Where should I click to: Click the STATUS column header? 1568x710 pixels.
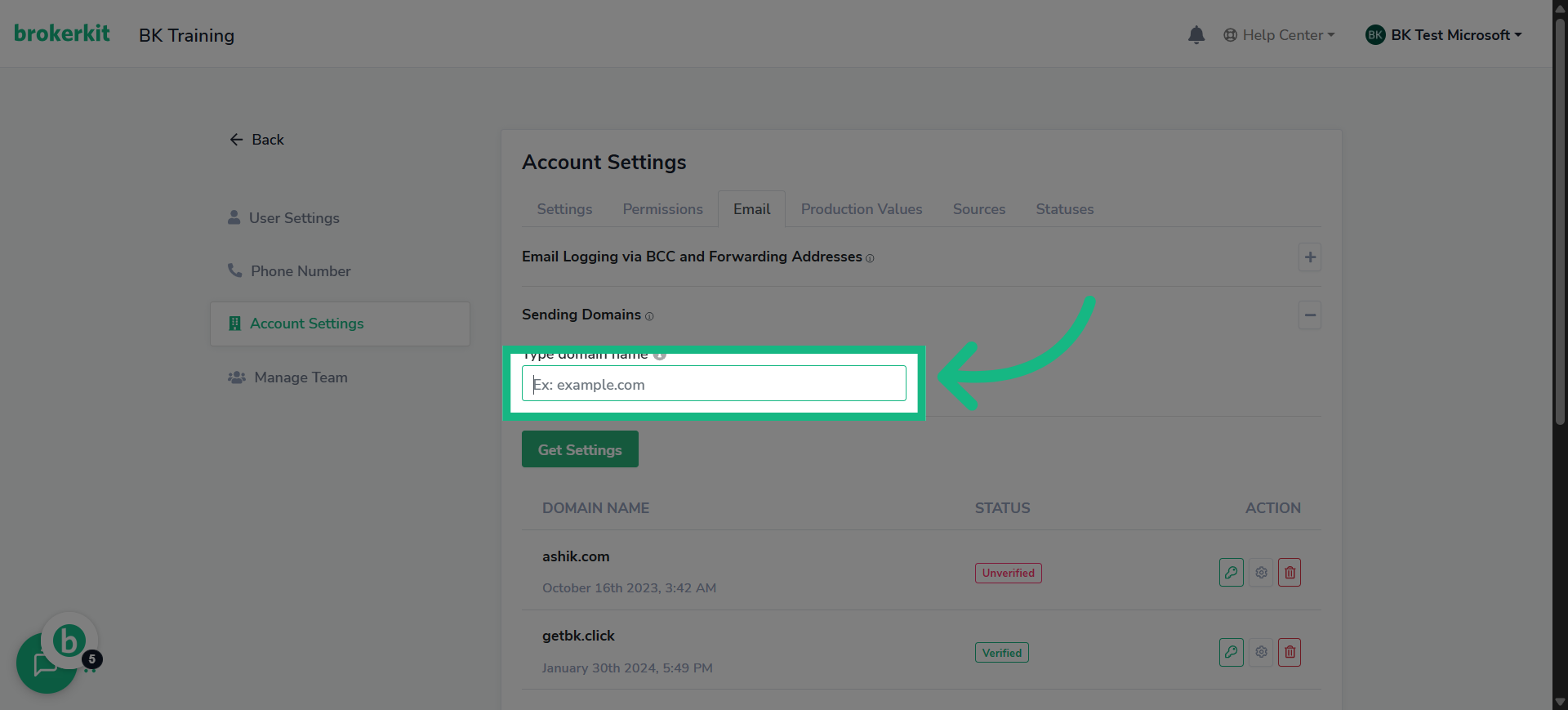tap(1002, 508)
